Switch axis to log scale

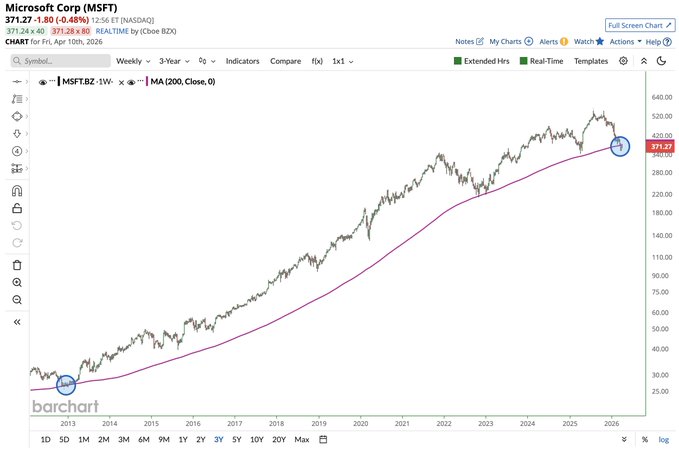tap(663, 439)
